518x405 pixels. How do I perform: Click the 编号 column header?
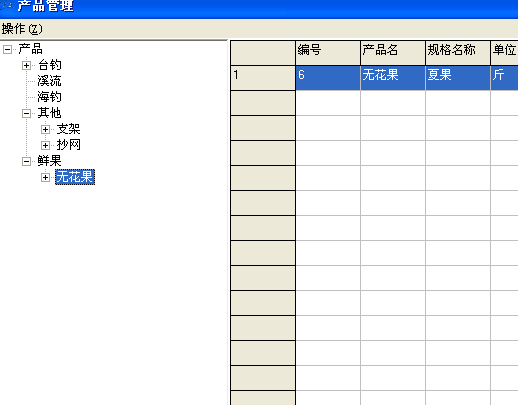(x=328, y=53)
